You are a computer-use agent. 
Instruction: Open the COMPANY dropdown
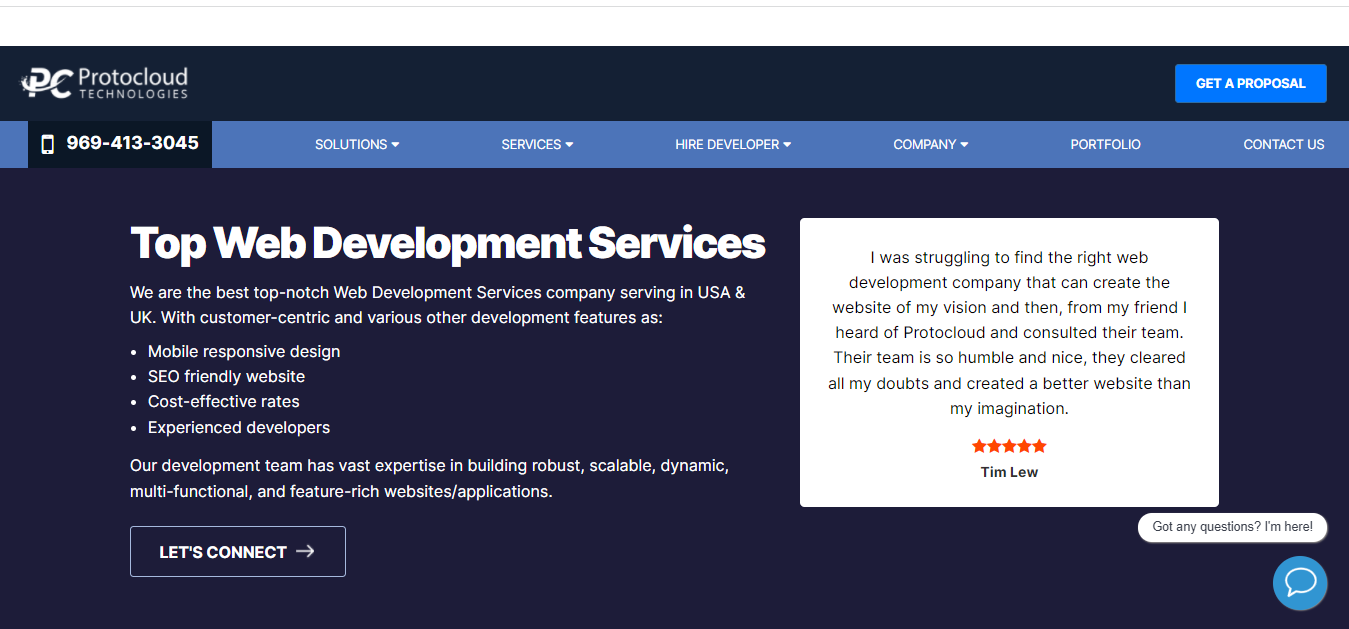click(930, 144)
